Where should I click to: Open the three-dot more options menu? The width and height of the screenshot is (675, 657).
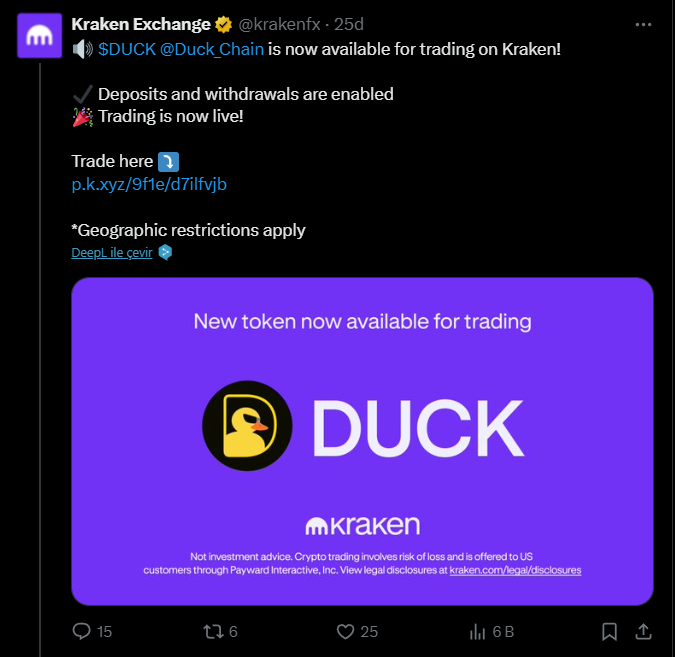643,23
